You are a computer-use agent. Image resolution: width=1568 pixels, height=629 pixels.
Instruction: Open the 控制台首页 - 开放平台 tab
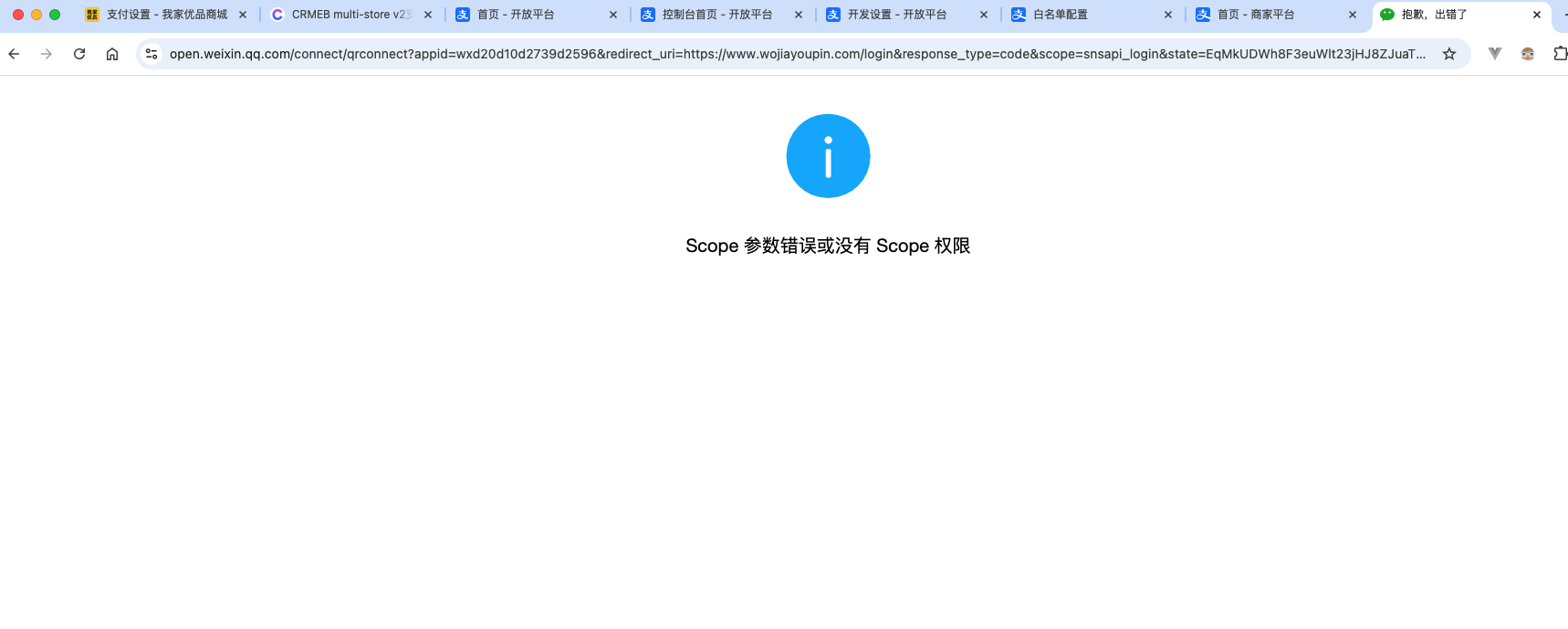point(716,15)
